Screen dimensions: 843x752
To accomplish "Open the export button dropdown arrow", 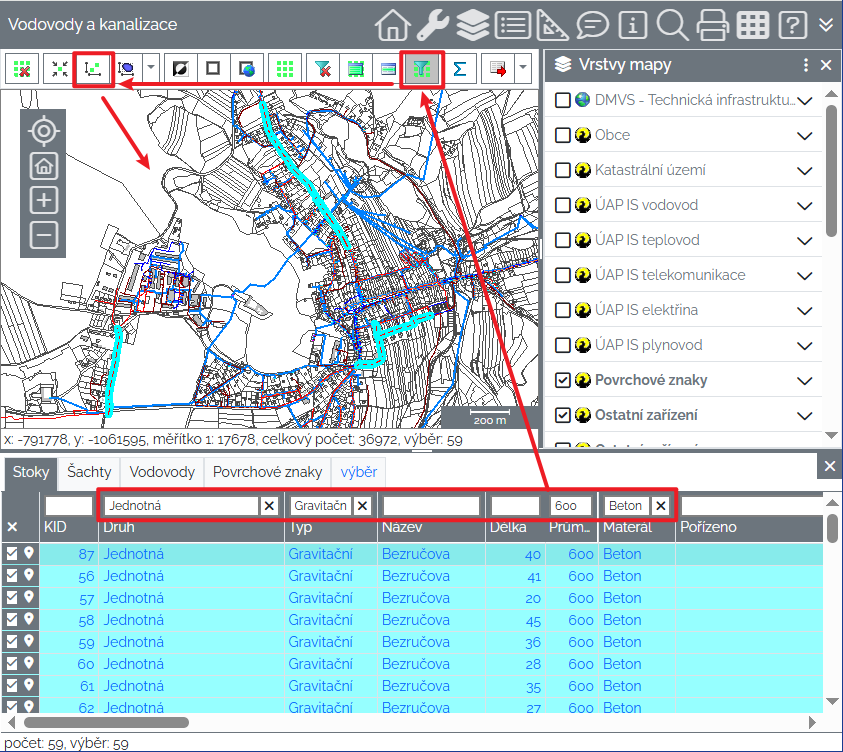I will coord(523,69).
